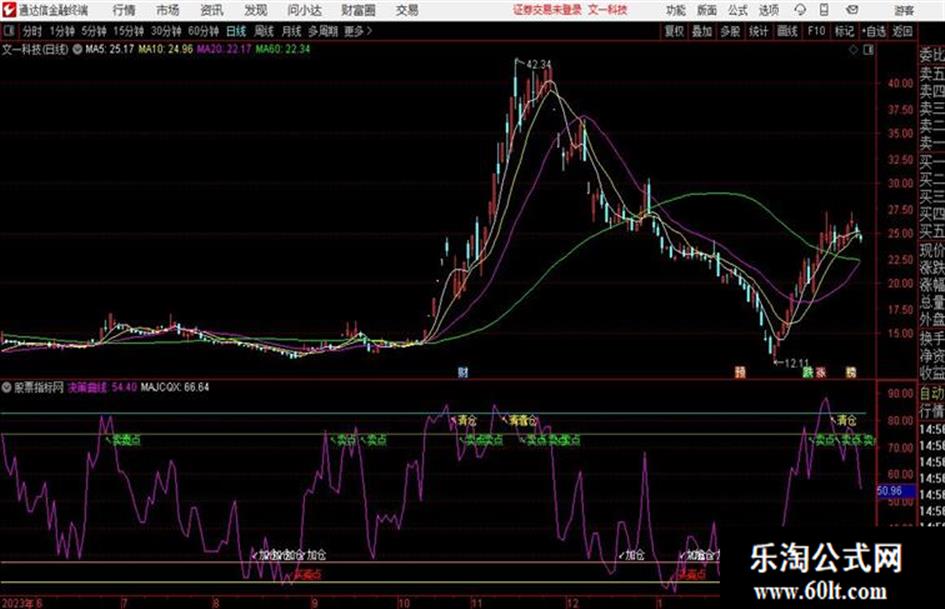Switch to 5分钟 chart period

coord(94,31)
